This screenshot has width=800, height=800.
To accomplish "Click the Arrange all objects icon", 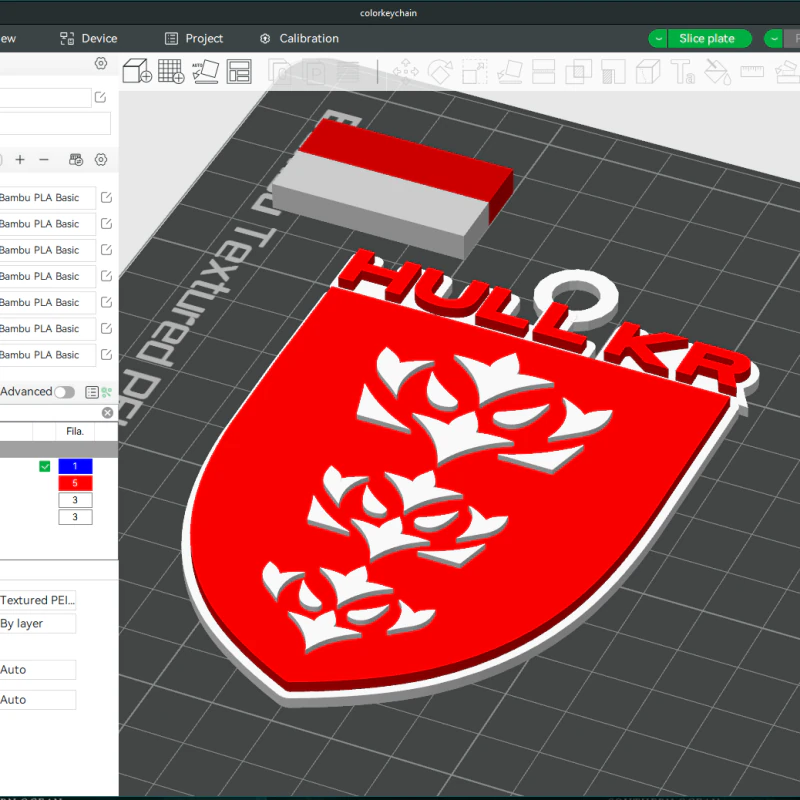I will (238, 72).
